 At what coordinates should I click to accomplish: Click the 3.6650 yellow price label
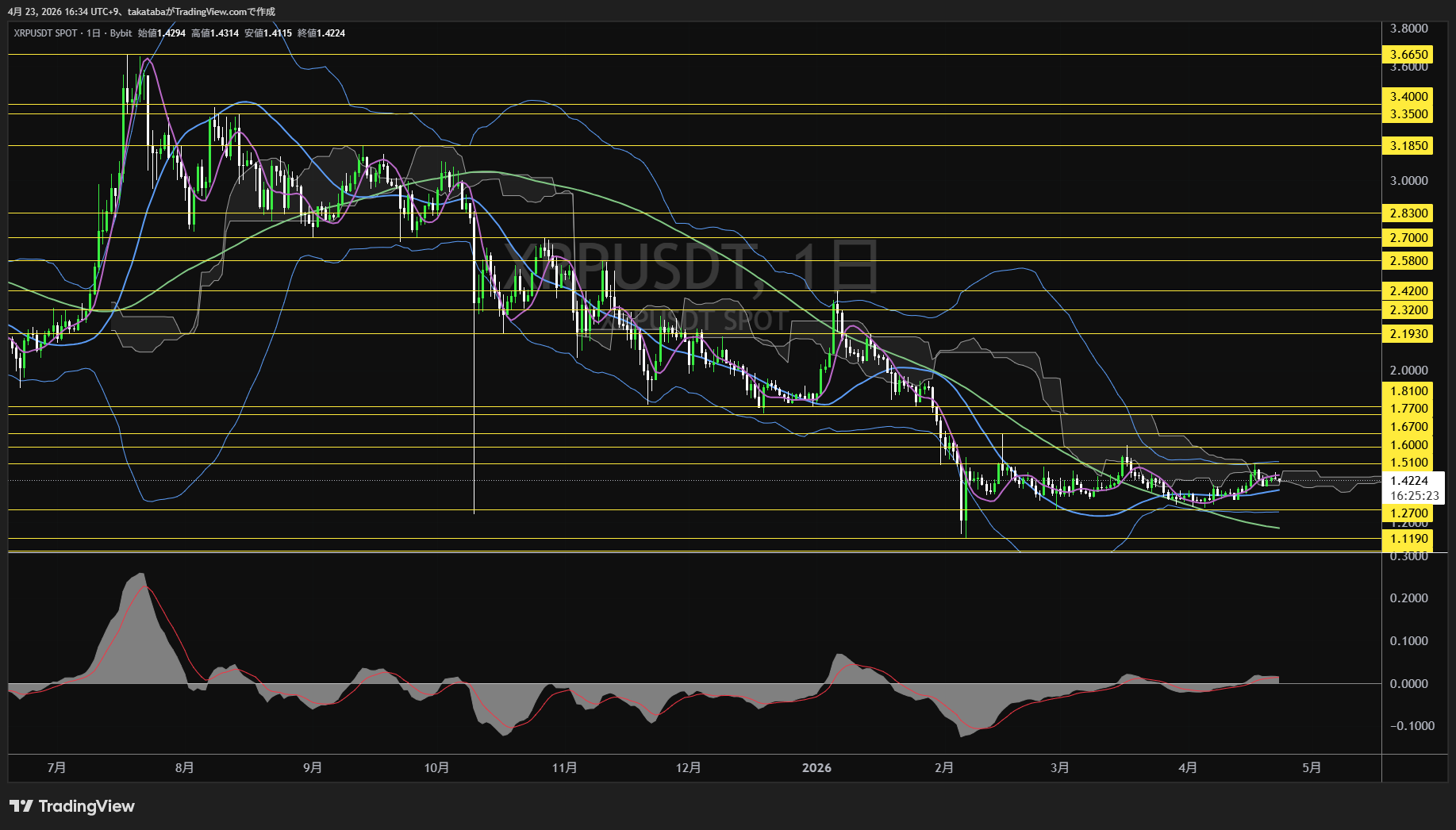click(x=1408, y=55)
